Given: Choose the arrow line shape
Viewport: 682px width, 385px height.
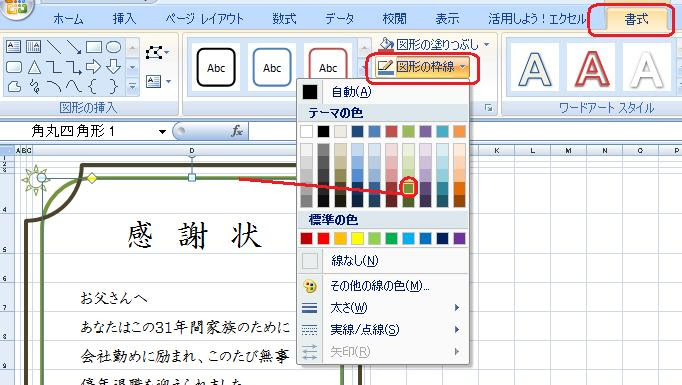Looking at the screenshot, I should tap(74, 47).
